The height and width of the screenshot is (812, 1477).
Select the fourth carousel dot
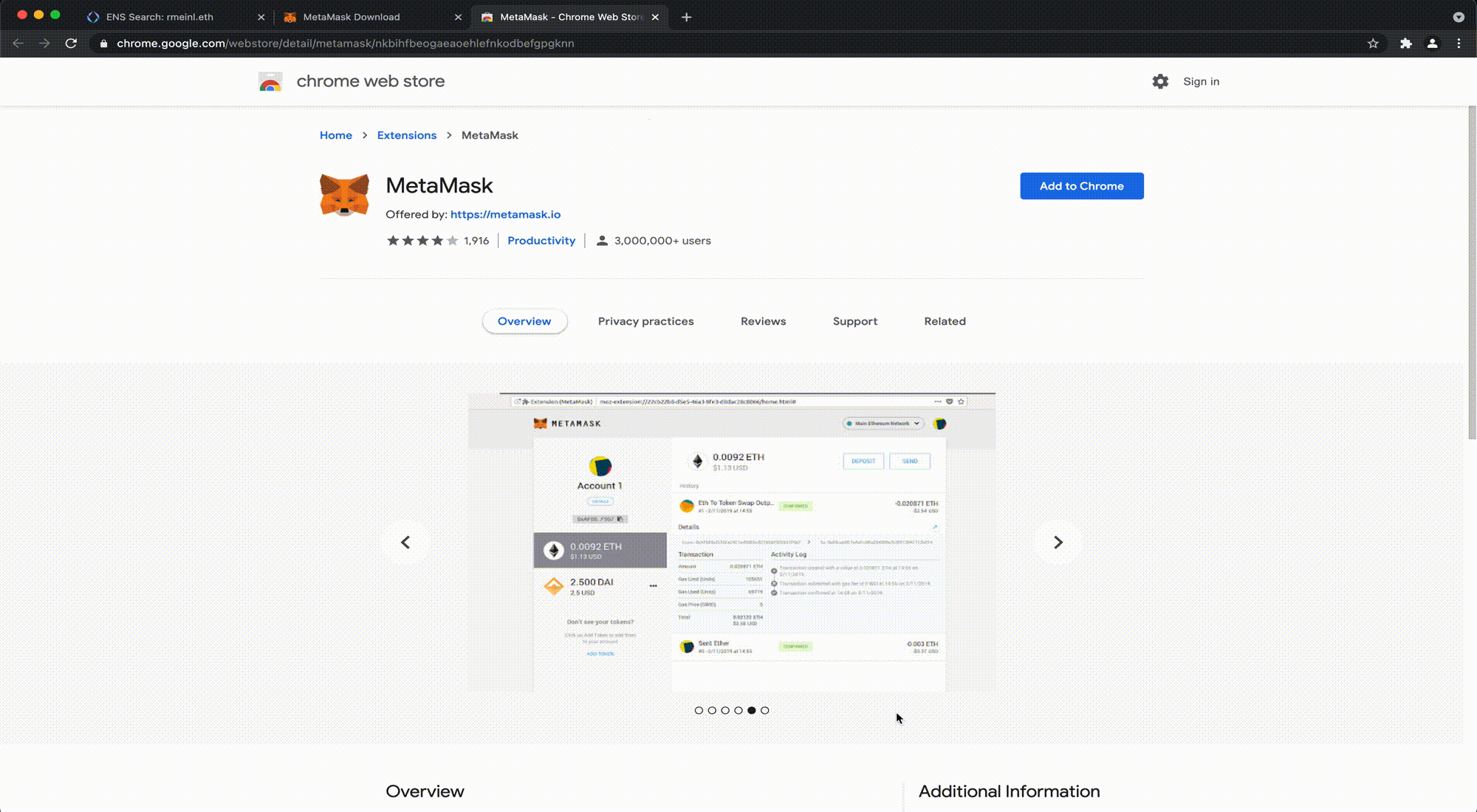coord(738,710)
